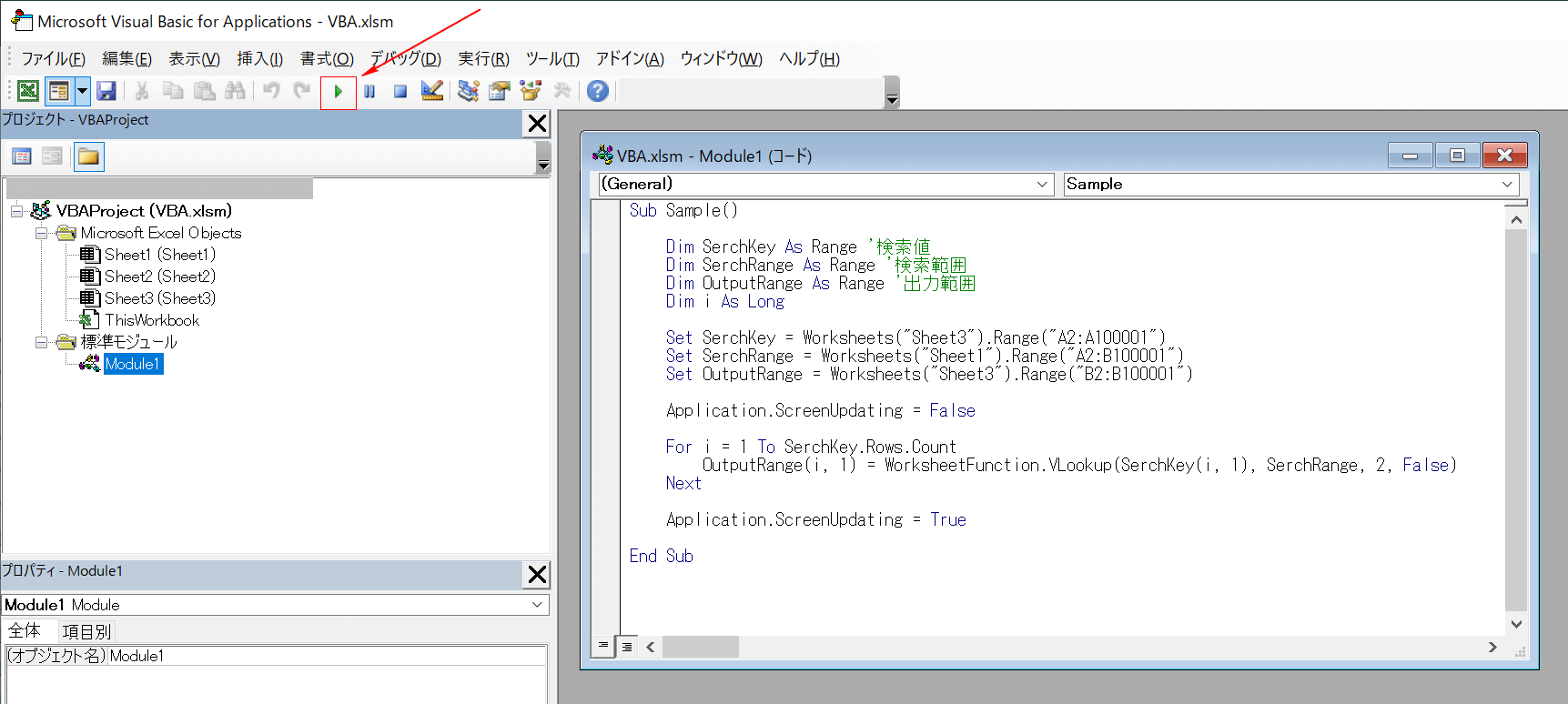Click View Code icon in Project panel
This screenshot has width=1568, height=704.
(x=22, y=157)
